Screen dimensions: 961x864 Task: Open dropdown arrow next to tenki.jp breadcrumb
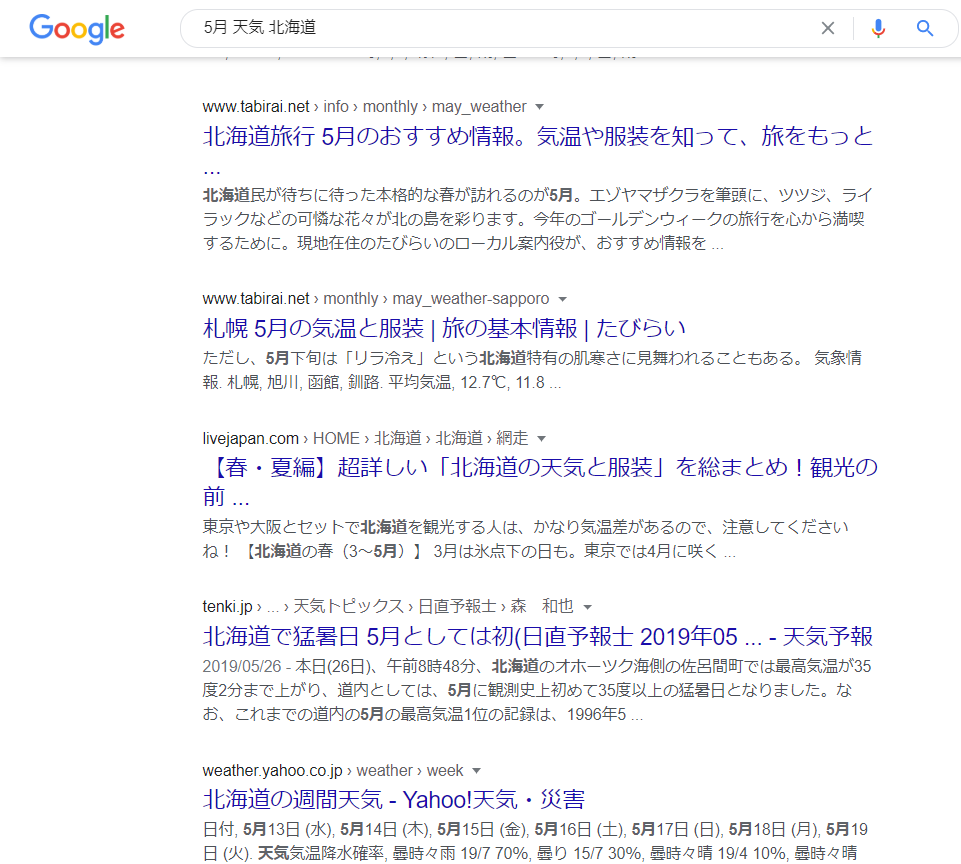point(587,607)
